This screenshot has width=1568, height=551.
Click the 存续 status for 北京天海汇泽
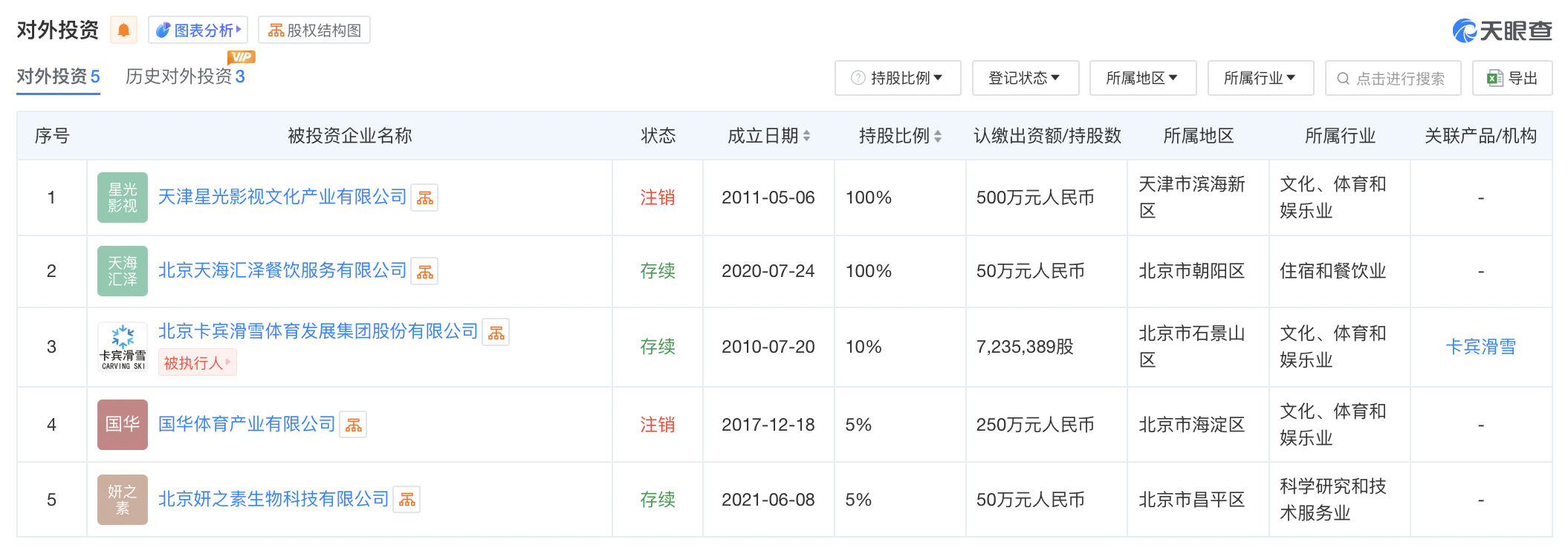(658, 271)
